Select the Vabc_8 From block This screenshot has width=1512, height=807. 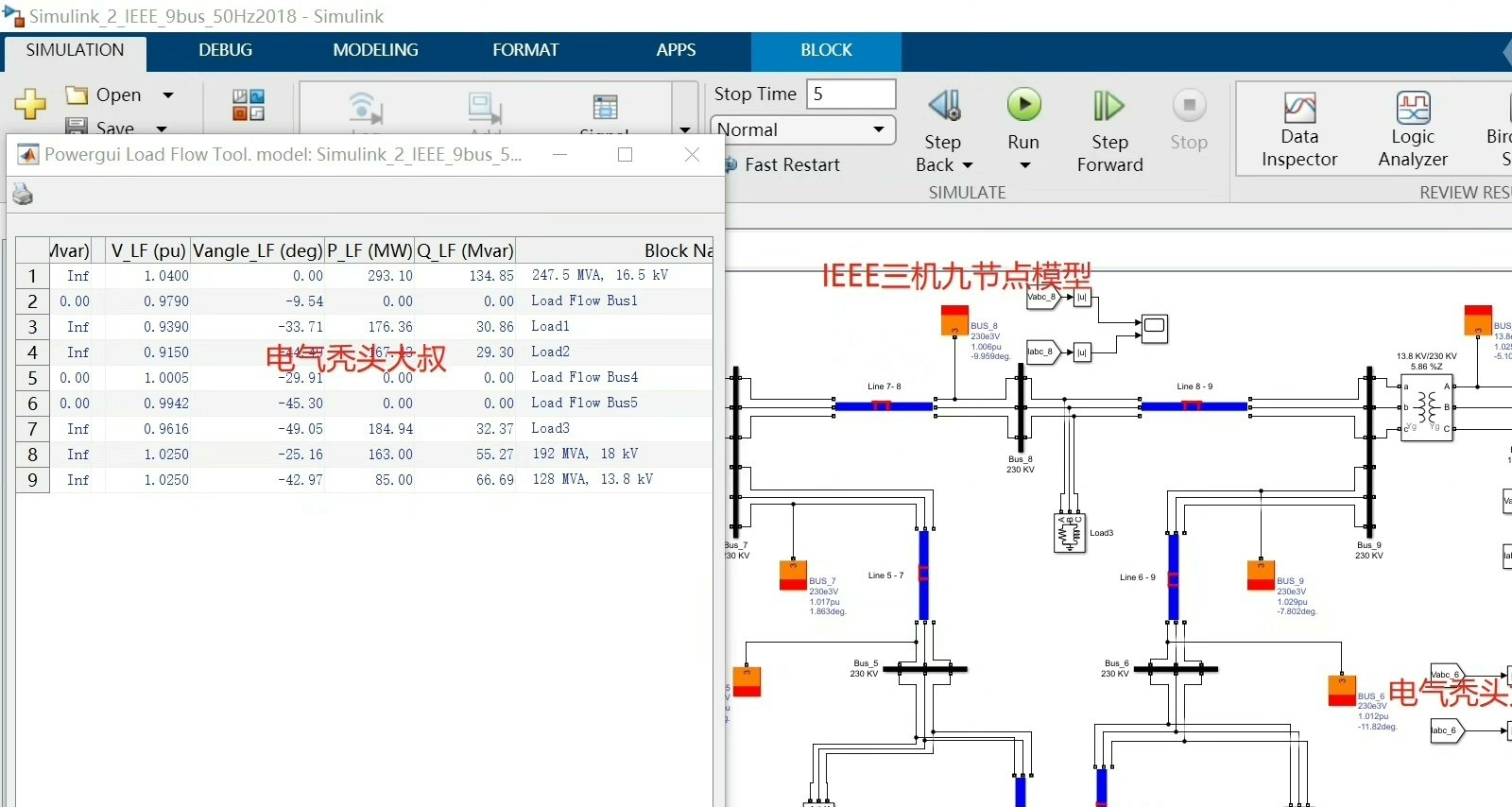[1043, 297]
